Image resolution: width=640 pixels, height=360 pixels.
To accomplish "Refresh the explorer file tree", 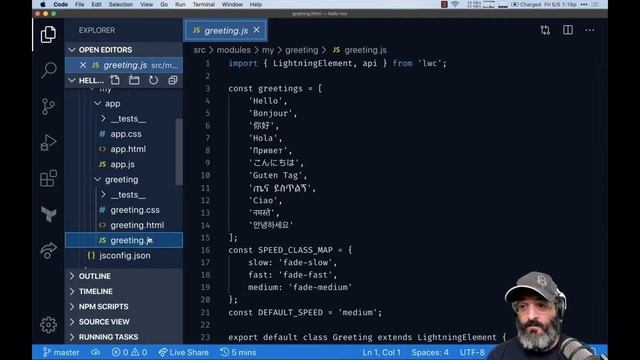I will [153, 80].
